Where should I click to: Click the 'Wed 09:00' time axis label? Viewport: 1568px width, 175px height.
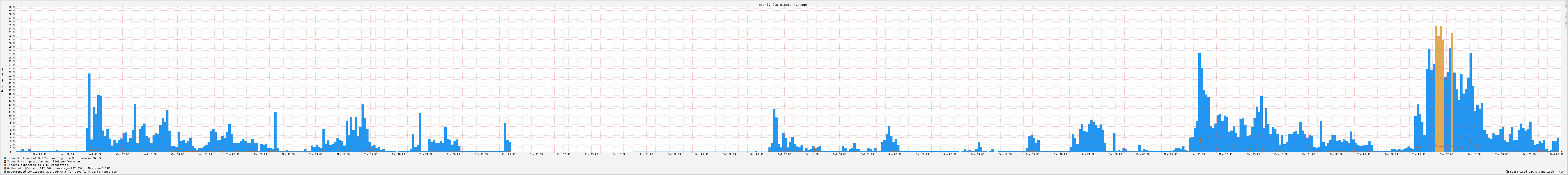[x=94, y=154]
